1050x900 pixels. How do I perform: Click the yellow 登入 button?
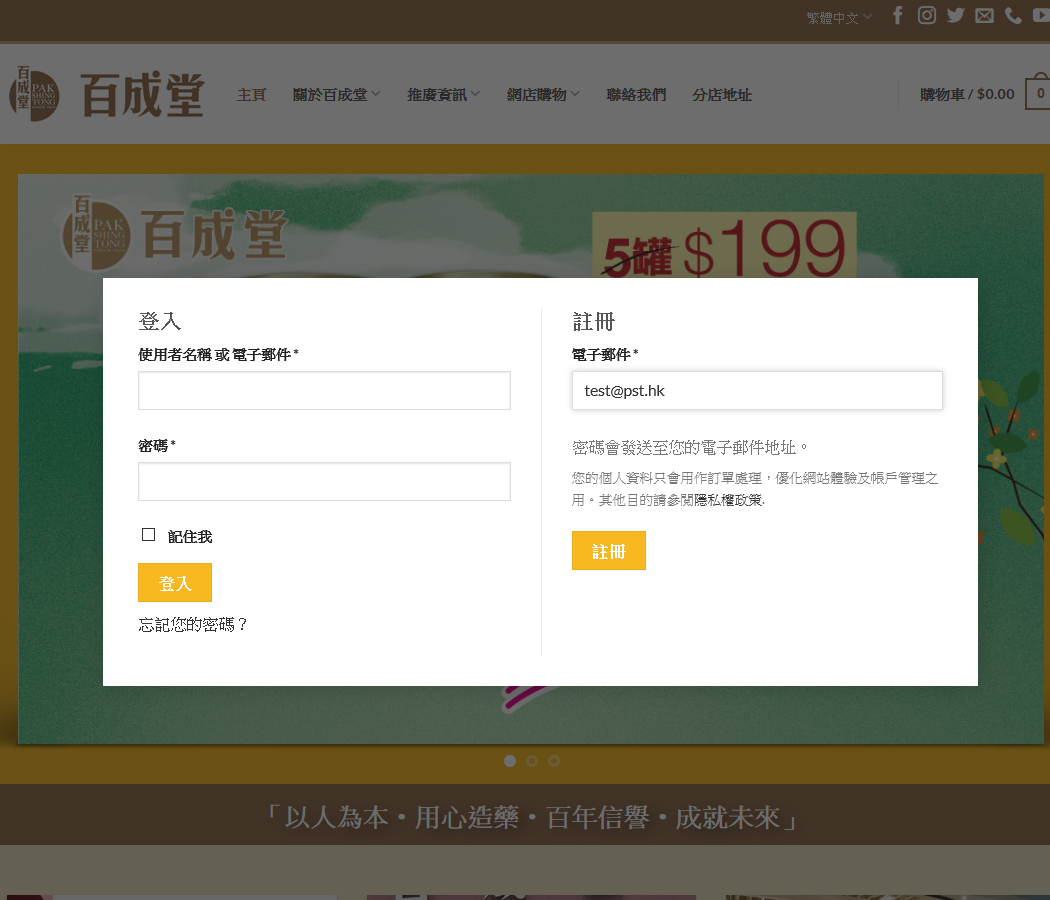pyautogui.click(x=175, y=583)
